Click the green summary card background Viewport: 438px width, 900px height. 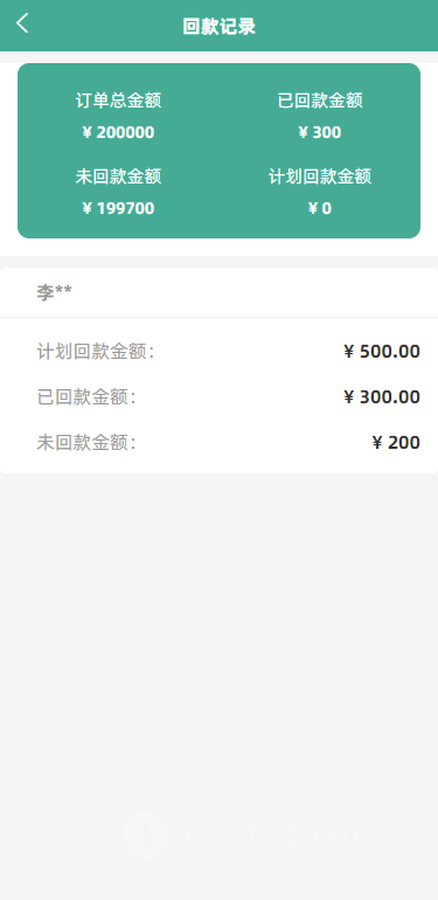pos(219,150)
